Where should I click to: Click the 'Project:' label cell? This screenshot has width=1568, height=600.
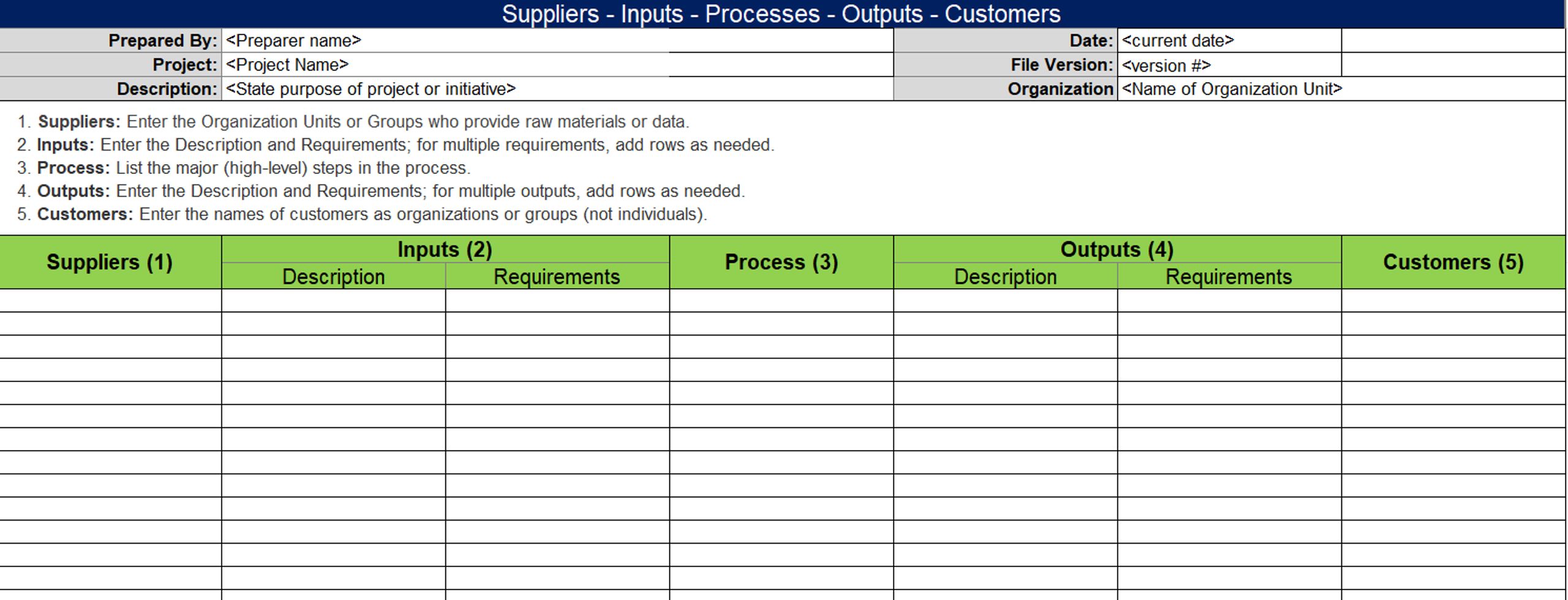[110, 65]
